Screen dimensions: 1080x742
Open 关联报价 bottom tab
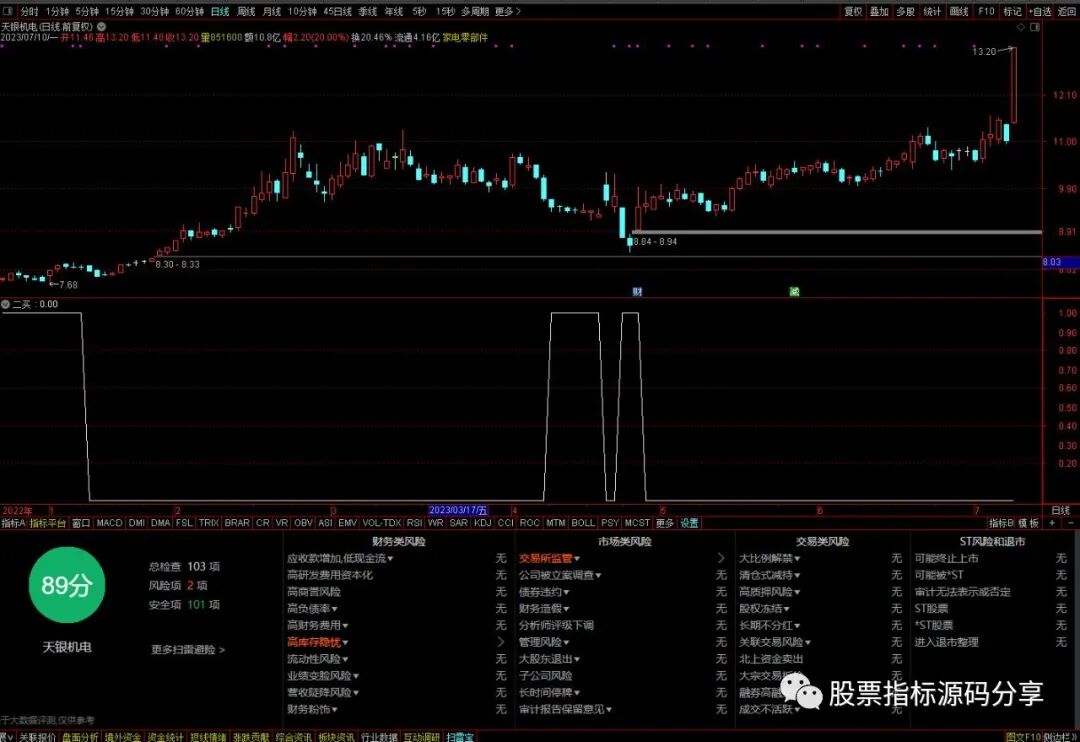click(x=37, y=737)
